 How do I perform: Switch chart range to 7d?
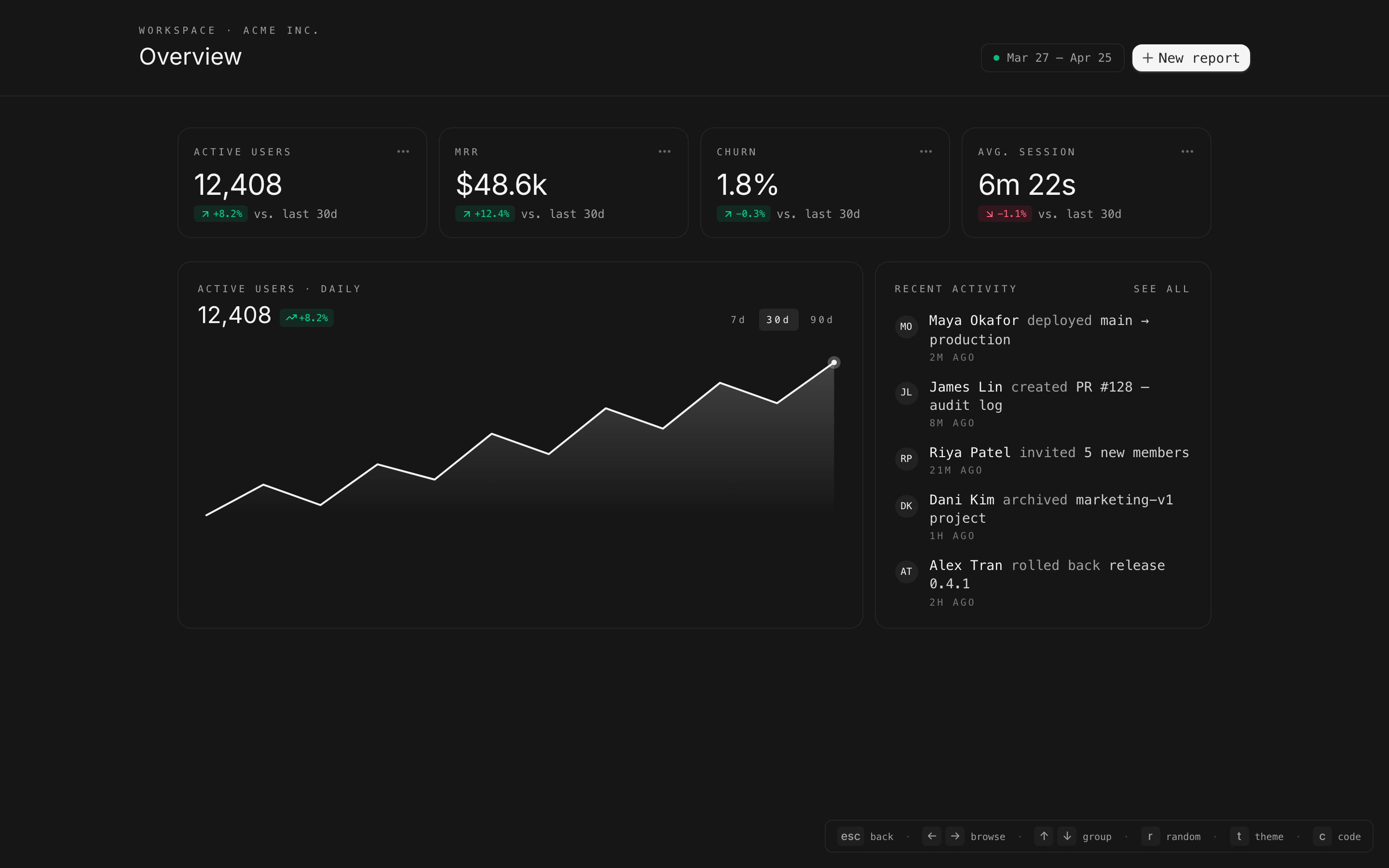tap(737, 320)
